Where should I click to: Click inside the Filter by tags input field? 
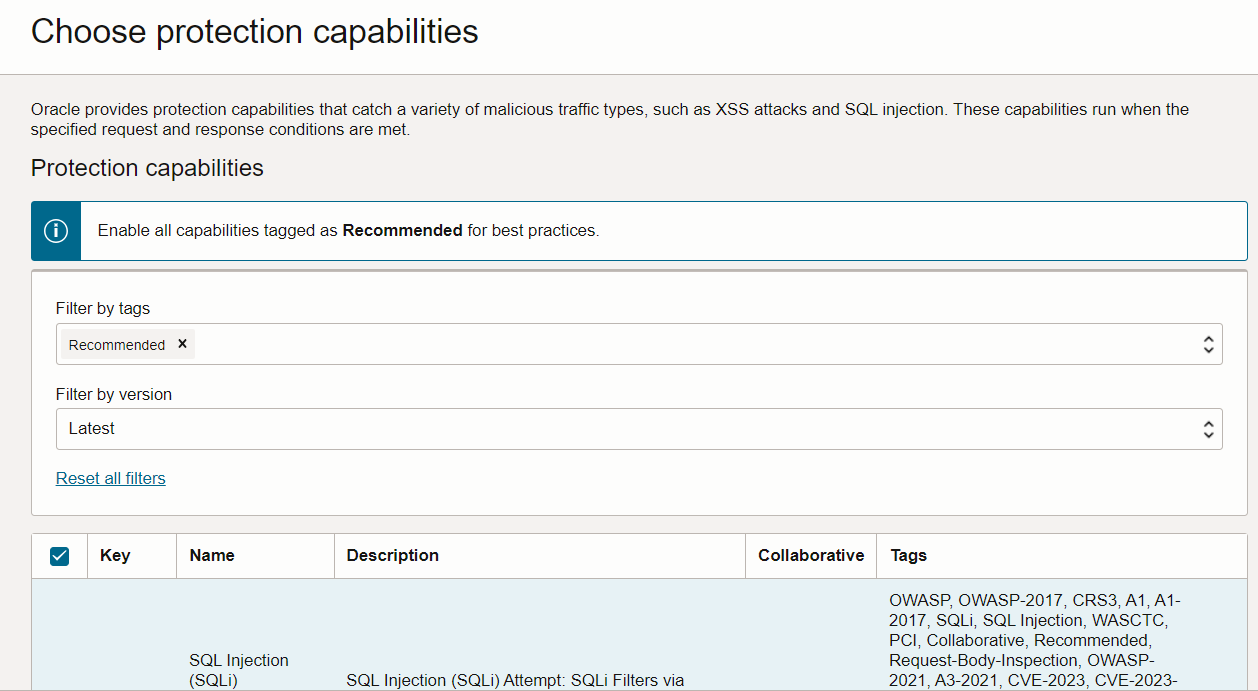[x=600, y=343]
